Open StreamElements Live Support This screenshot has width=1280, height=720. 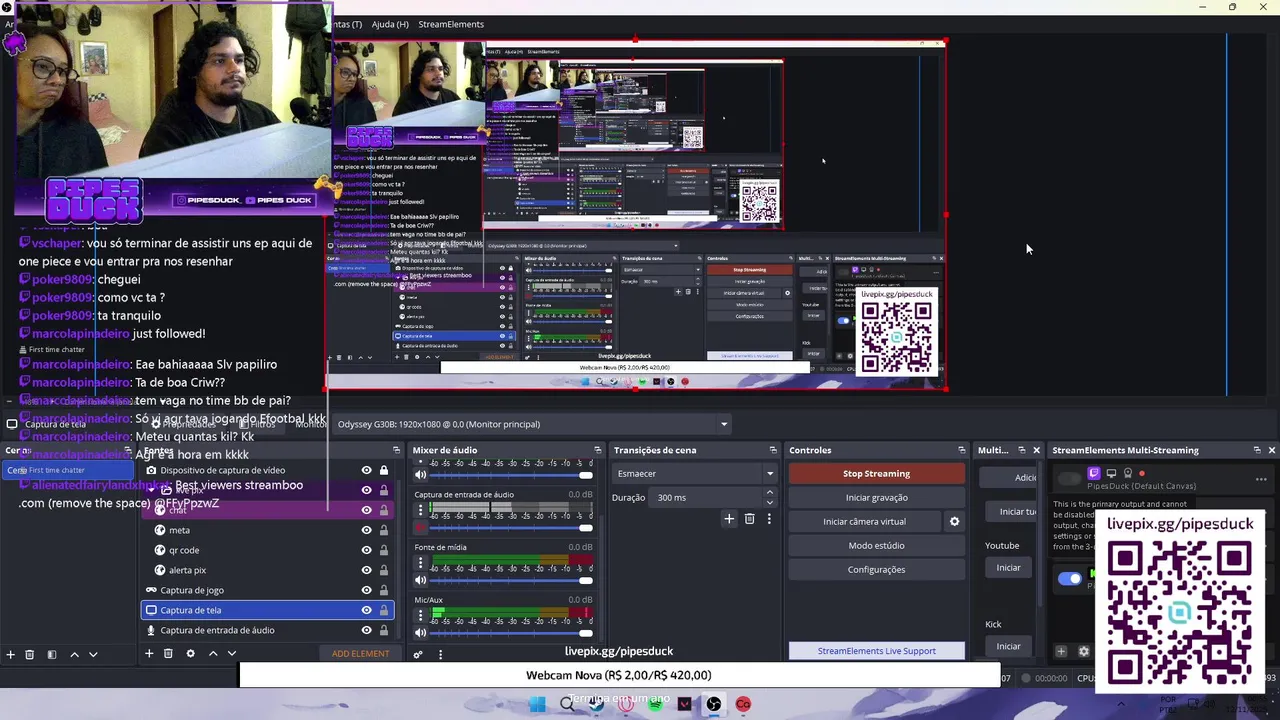pos(876,651)
